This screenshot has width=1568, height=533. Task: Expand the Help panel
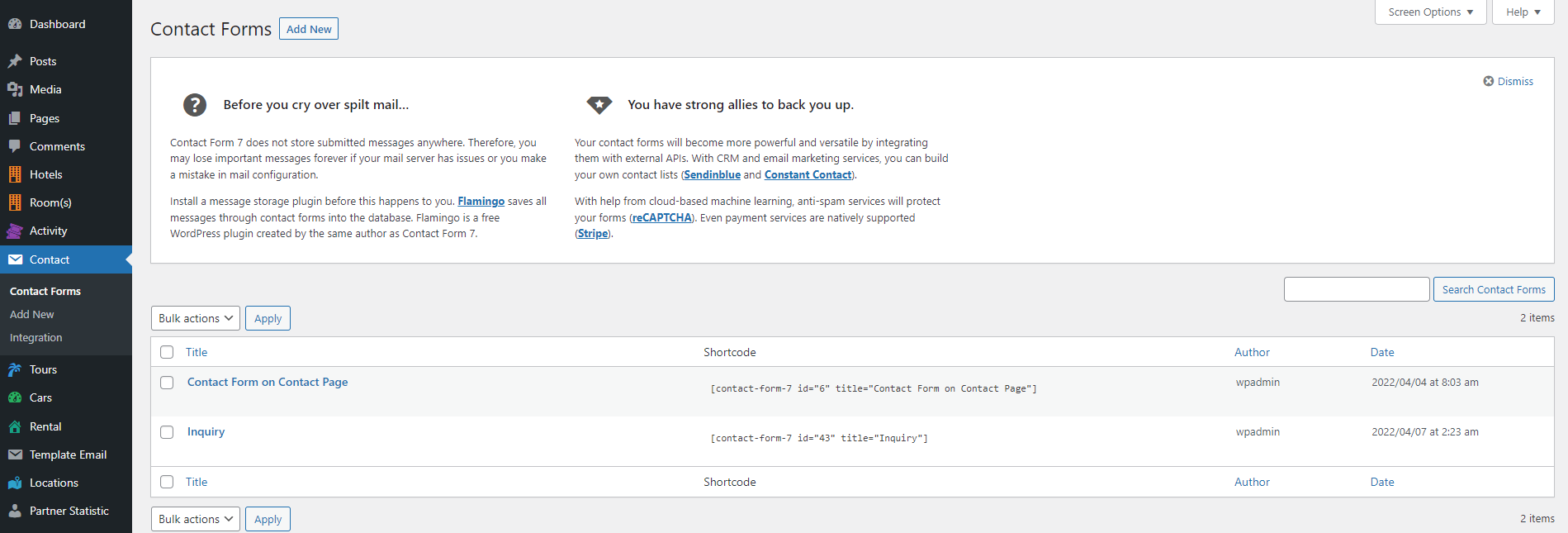1523,12
